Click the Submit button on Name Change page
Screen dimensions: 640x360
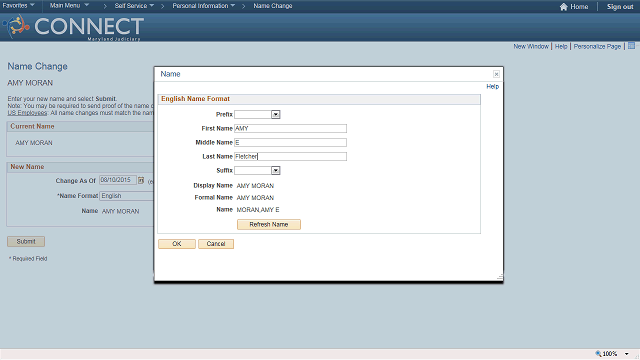(x=26, y=242)
